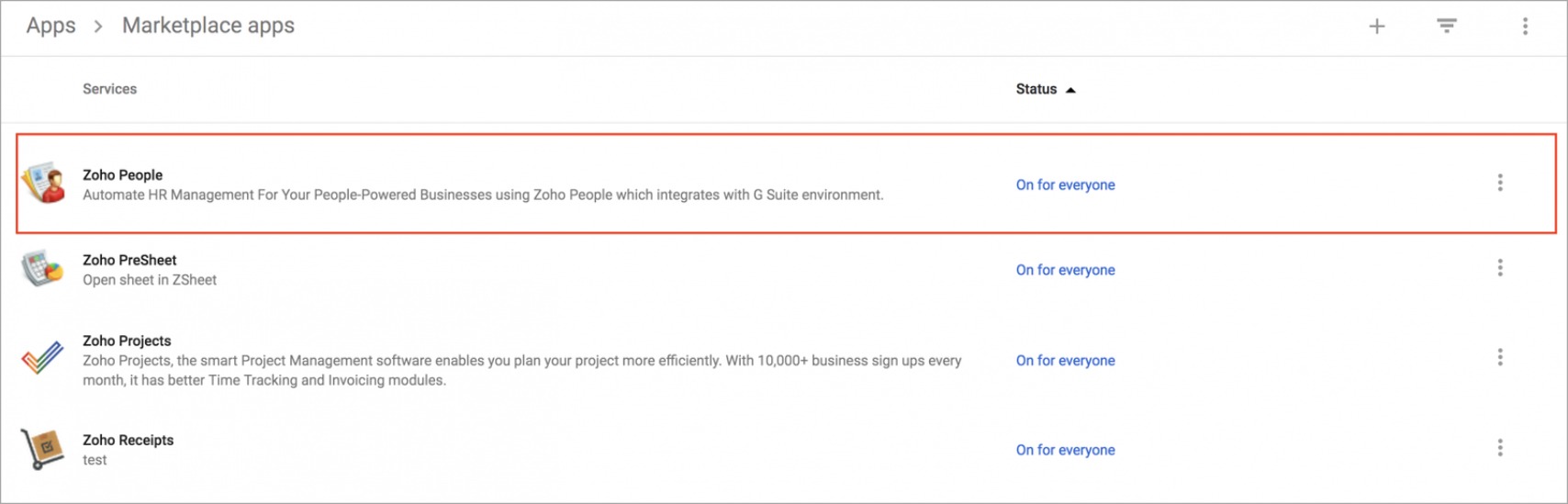Click the Zoho Receipts cart icon

42,449
